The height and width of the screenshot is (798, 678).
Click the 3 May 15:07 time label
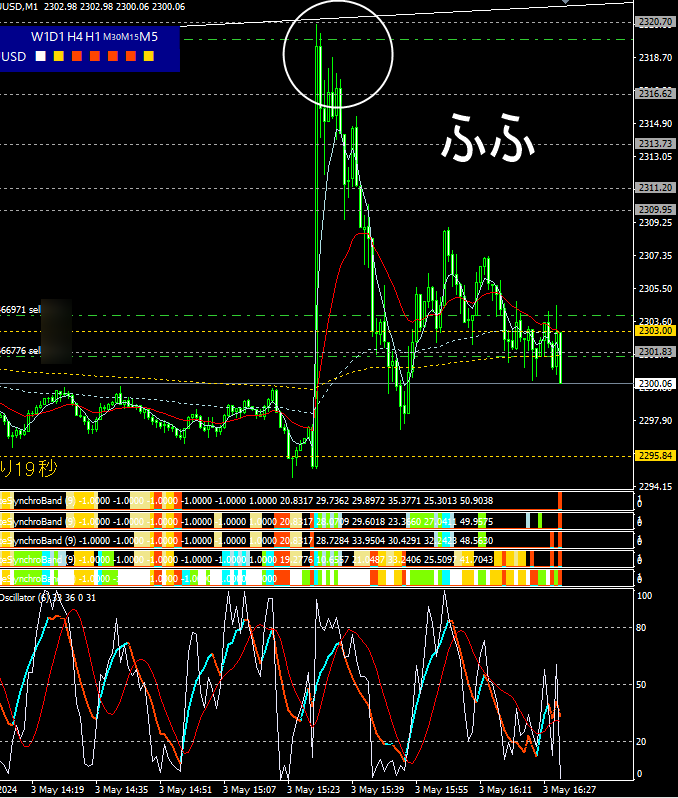pos(249,790)
